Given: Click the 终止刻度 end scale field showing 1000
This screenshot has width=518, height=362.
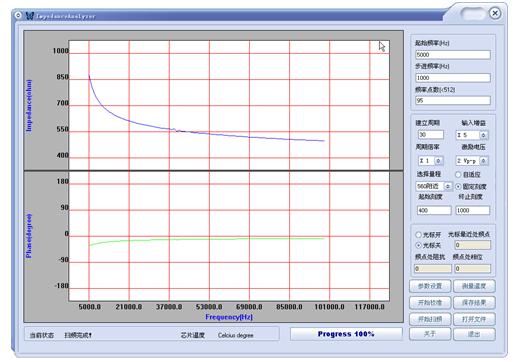Looking at the screenshot, I should click(x=472, y=210).
